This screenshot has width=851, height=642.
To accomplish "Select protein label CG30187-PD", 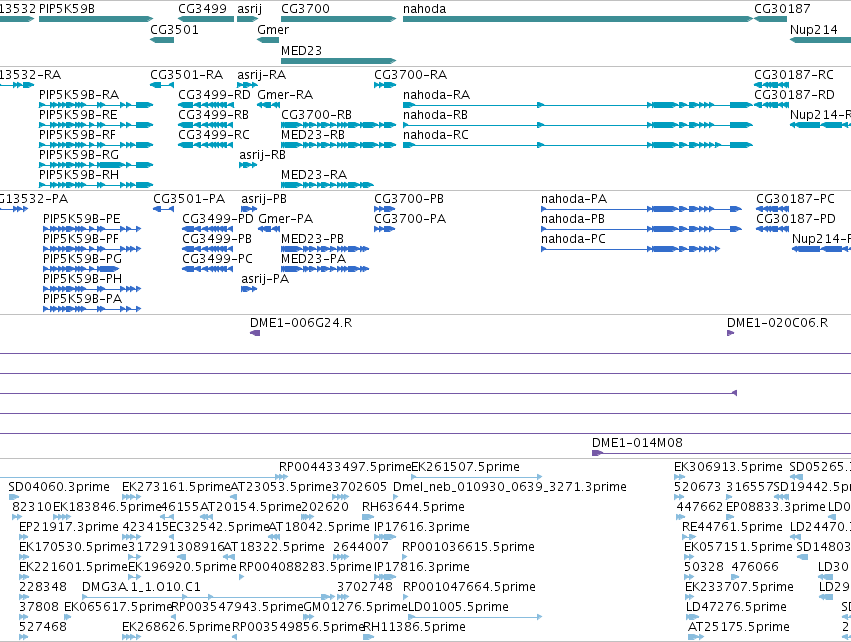I will point(796,219).
